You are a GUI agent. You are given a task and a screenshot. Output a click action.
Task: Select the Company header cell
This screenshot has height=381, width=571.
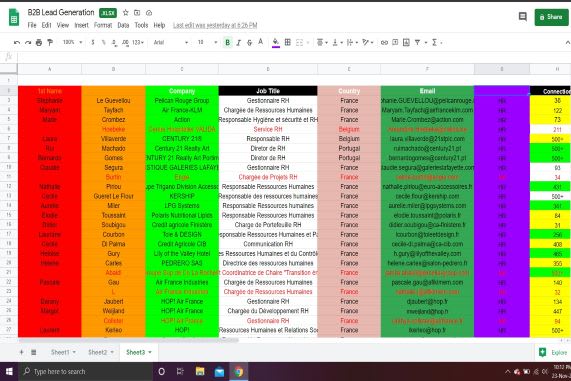point(182,91)
